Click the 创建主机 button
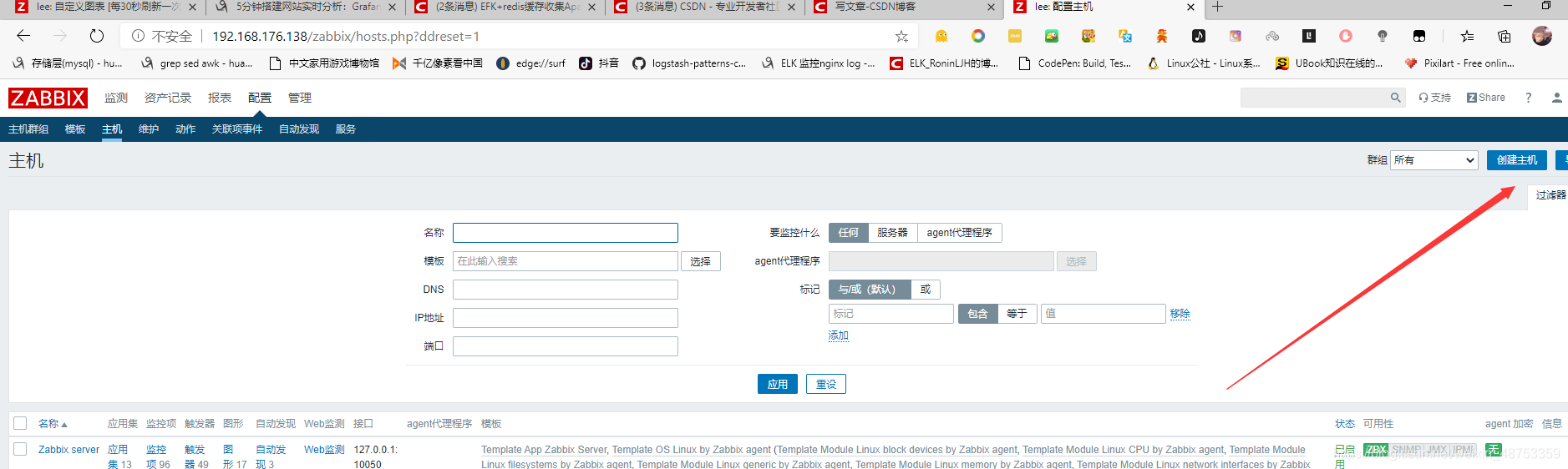Screen dimensions: 1568x469 tap(1517, 160)
